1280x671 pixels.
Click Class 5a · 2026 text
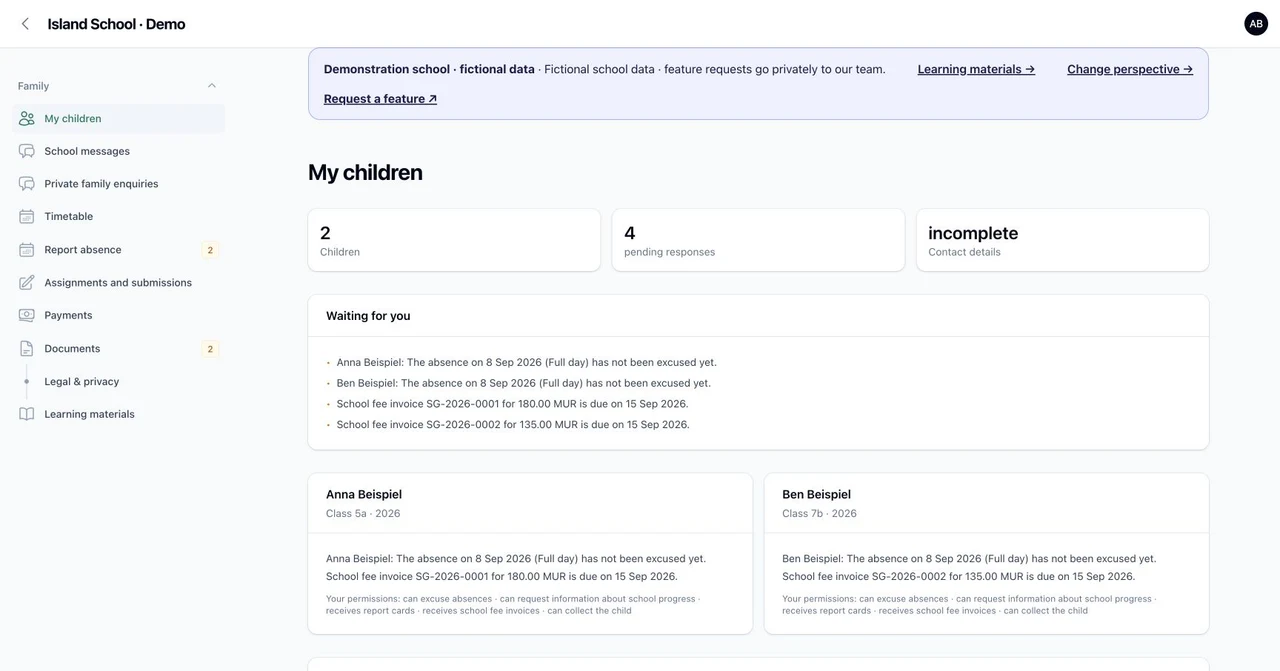point(363,514)
